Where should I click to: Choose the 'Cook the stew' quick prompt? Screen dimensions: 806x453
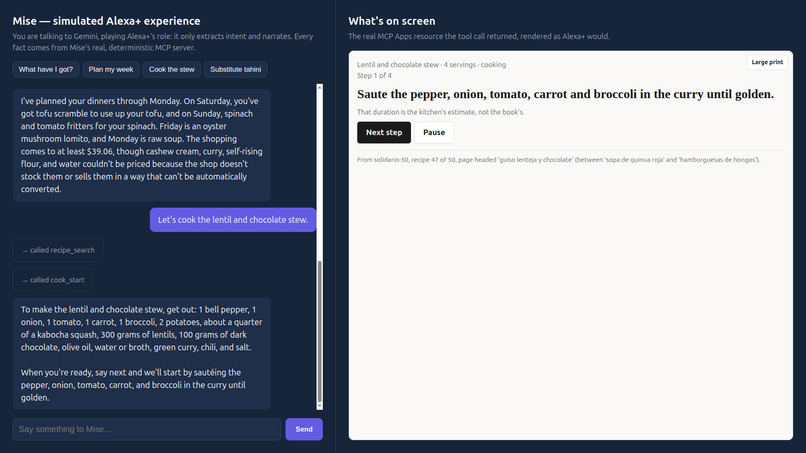point(172,69)
